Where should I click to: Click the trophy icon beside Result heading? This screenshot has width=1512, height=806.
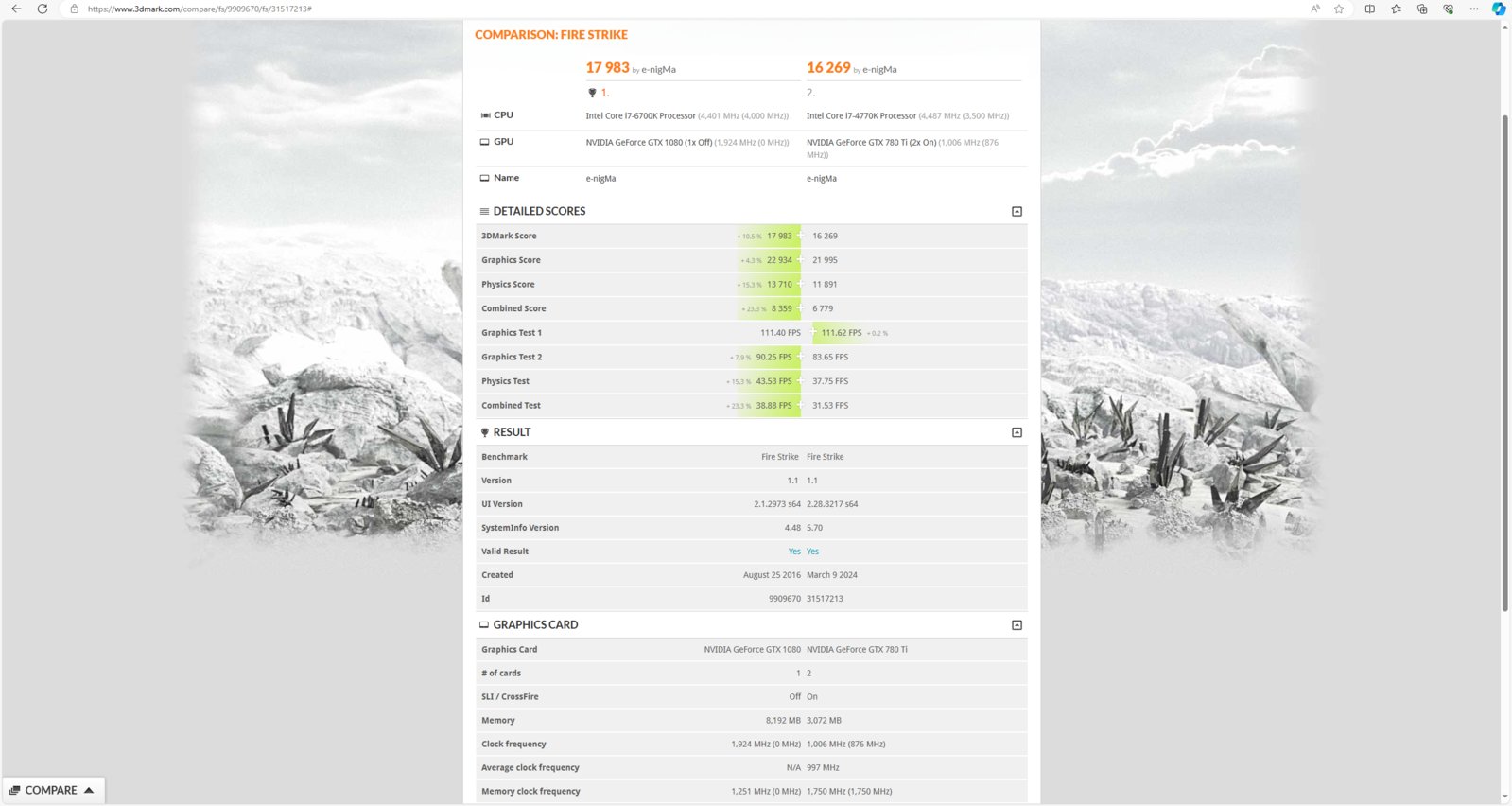485,432
